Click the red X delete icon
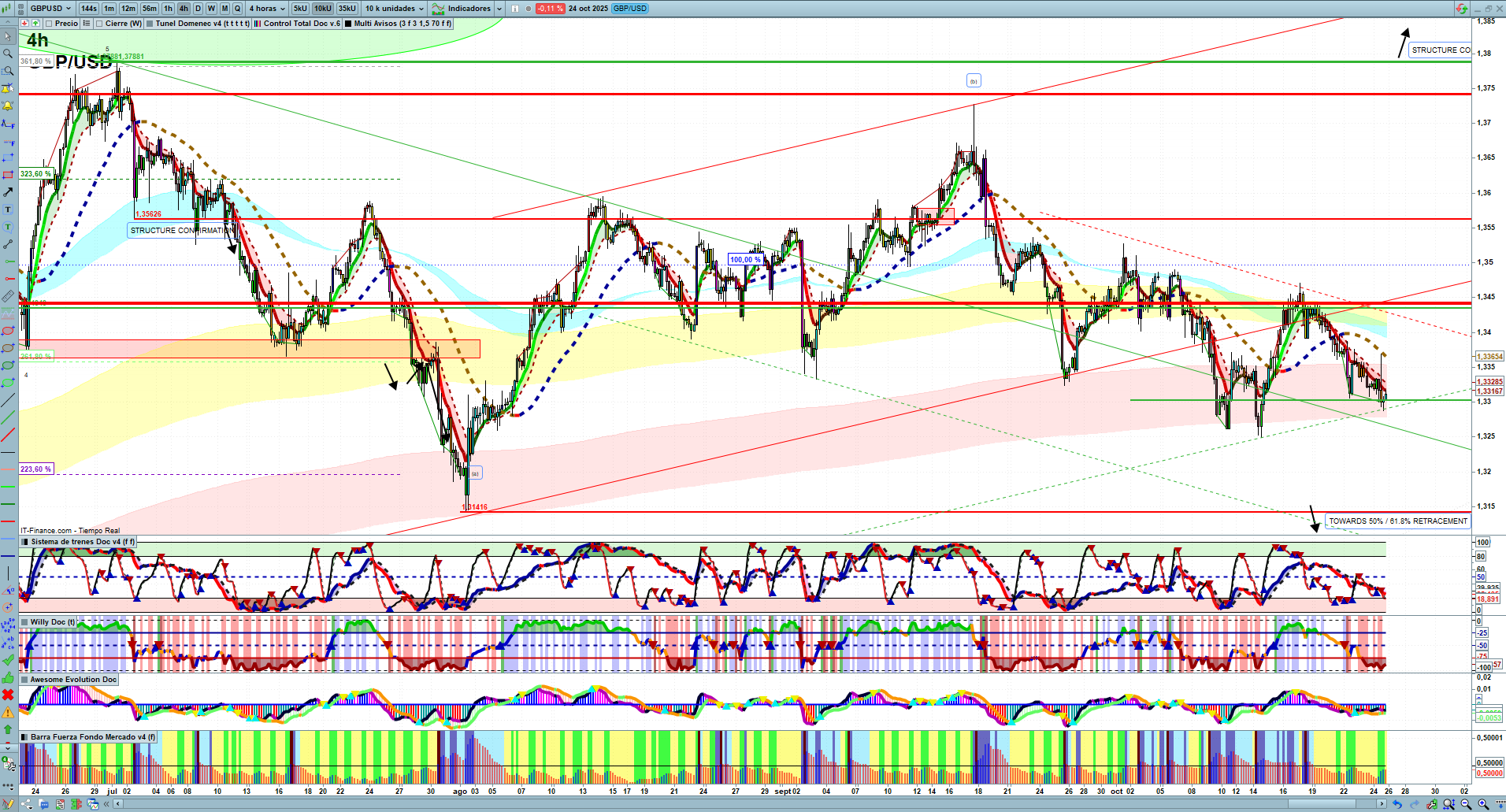This screenshot has height=812, width=1506. point(8,695)
